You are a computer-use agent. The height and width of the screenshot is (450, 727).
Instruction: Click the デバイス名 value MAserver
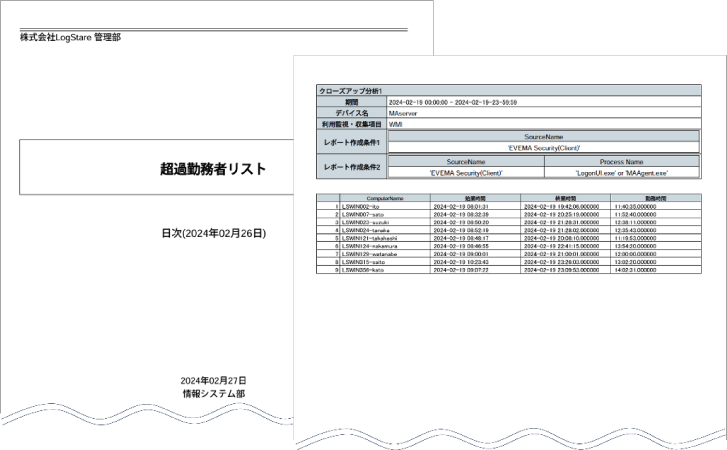404,113
